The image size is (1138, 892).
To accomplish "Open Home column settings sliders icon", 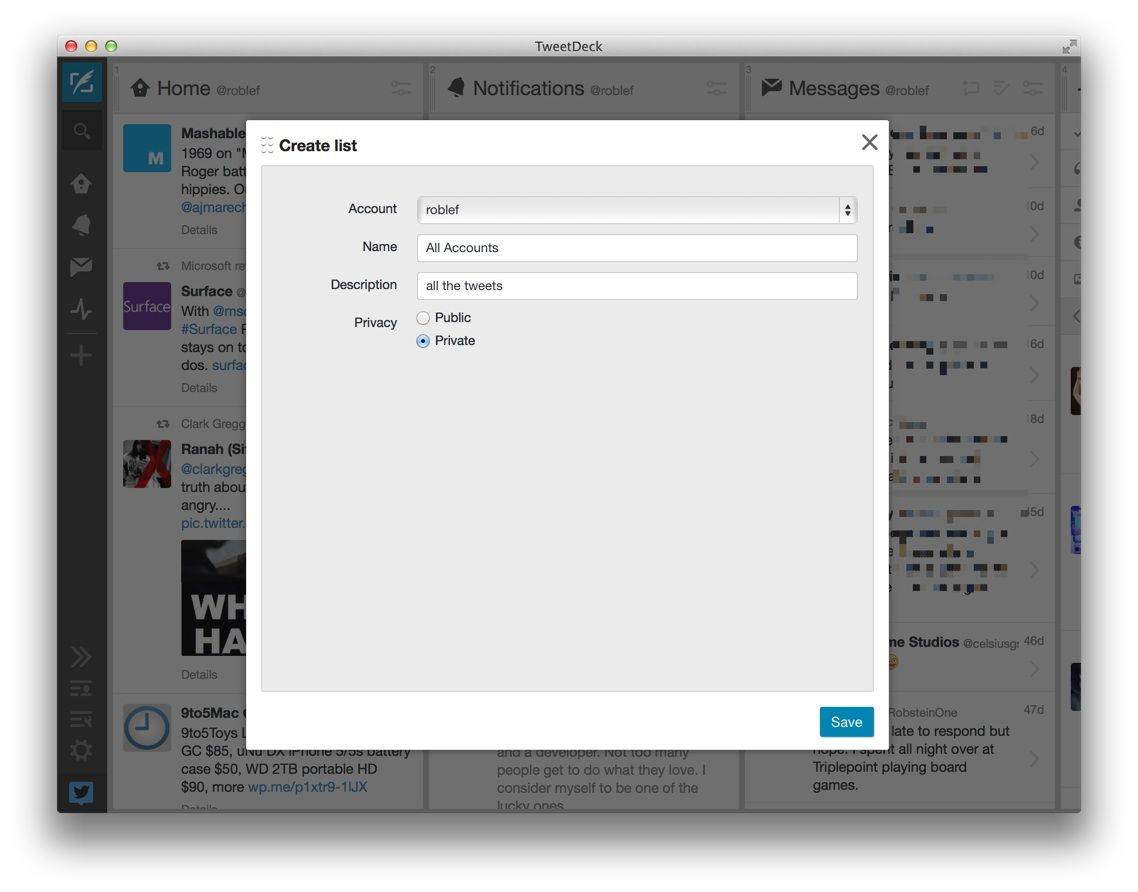I will coord(401,89).
